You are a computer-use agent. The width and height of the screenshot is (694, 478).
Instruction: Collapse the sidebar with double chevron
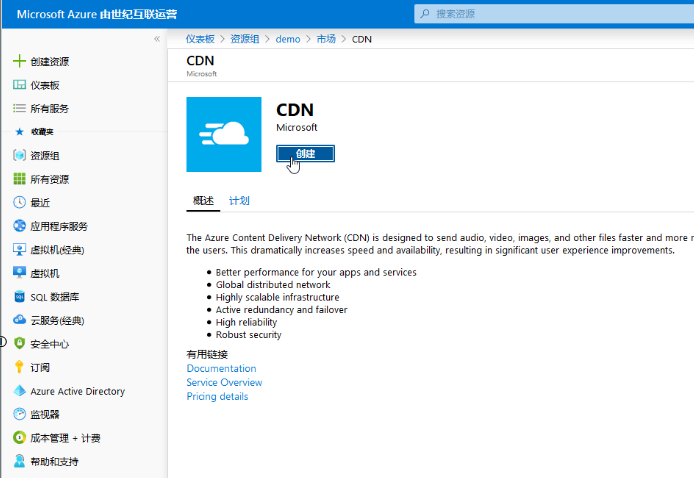pos(157,39)
